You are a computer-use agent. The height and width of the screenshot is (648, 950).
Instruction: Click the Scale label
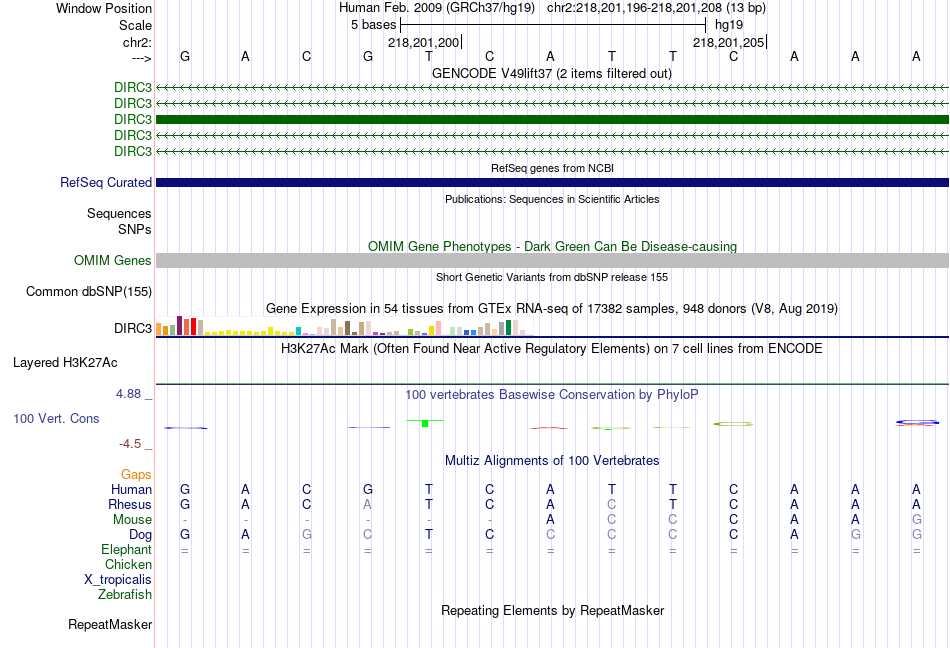135,25
